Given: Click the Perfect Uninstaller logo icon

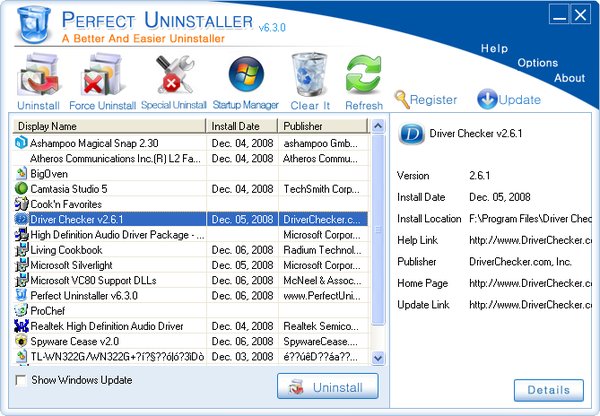Looking at the screenshot, I should tap(34, 24).
